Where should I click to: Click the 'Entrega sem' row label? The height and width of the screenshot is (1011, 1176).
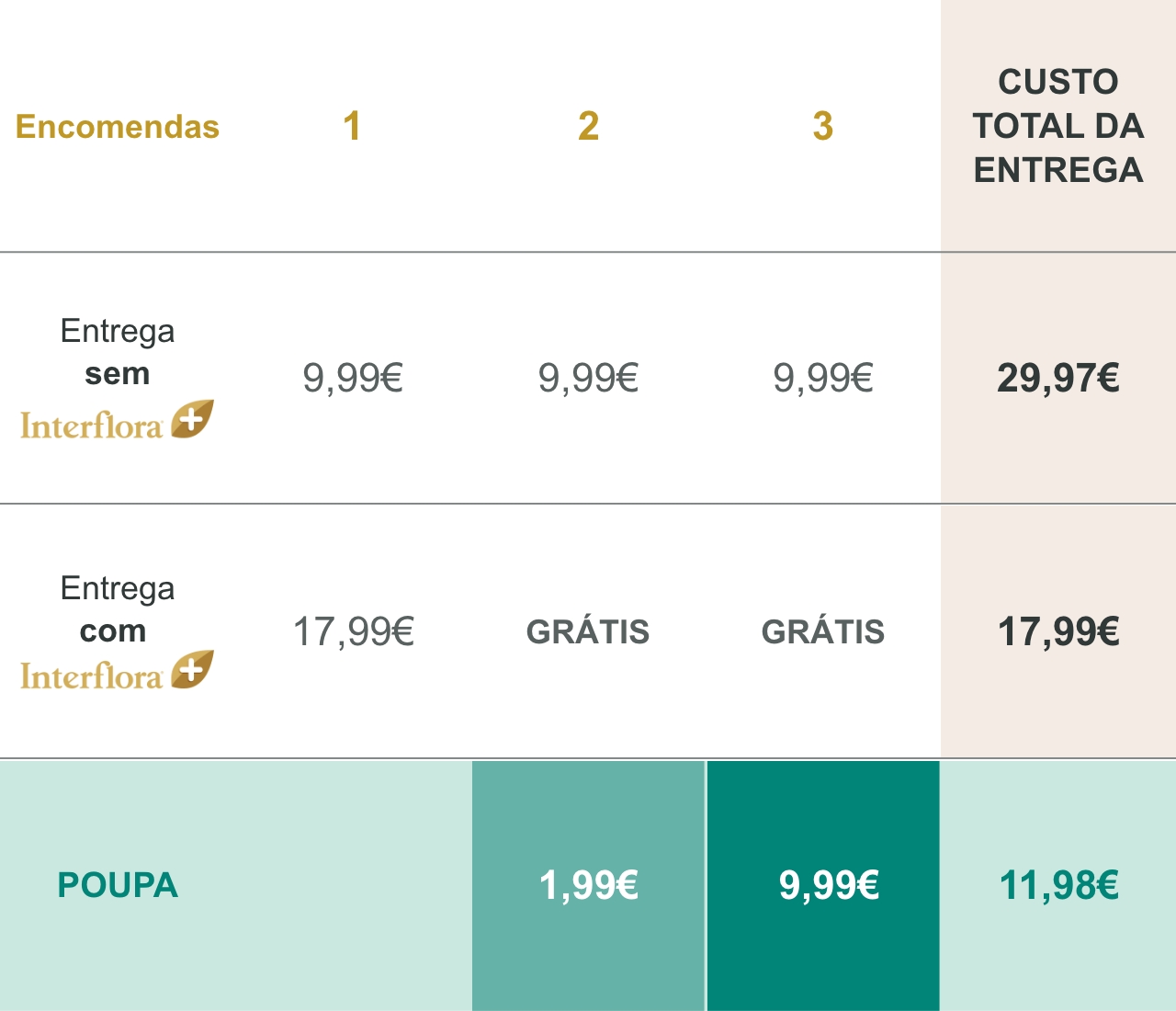118,352
